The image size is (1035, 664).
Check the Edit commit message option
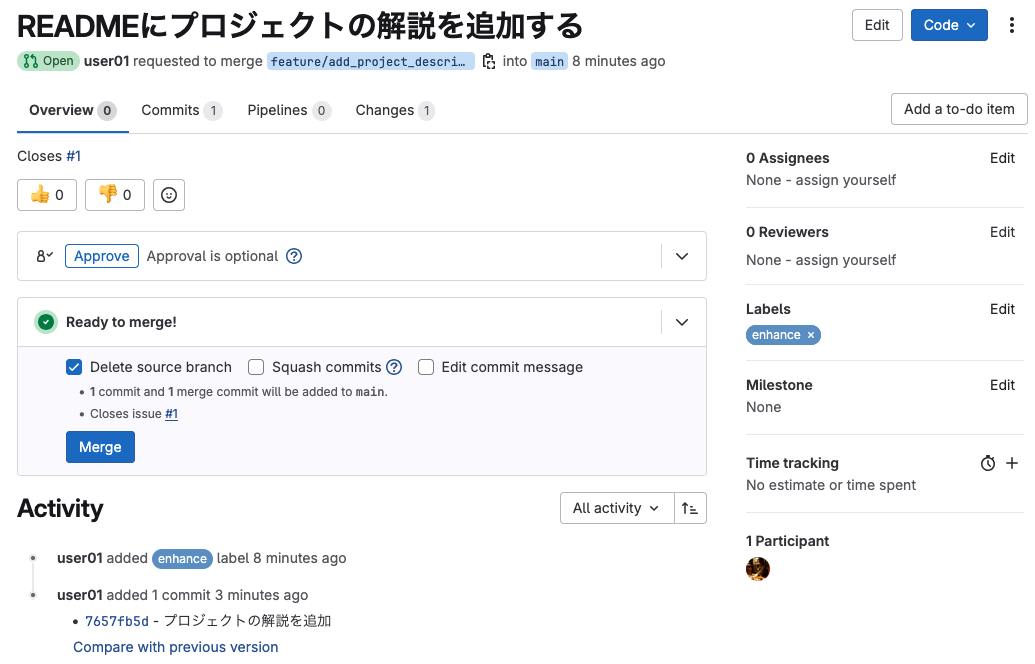pos(426,367)
